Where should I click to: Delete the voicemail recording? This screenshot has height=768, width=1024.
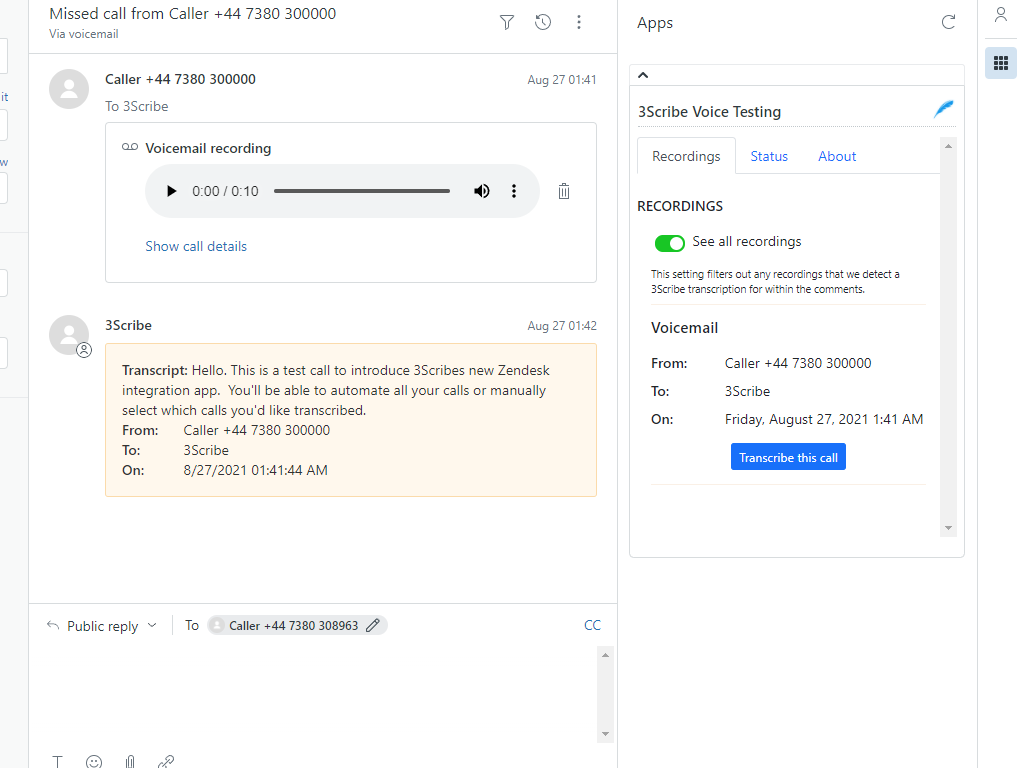pos(564,191)
